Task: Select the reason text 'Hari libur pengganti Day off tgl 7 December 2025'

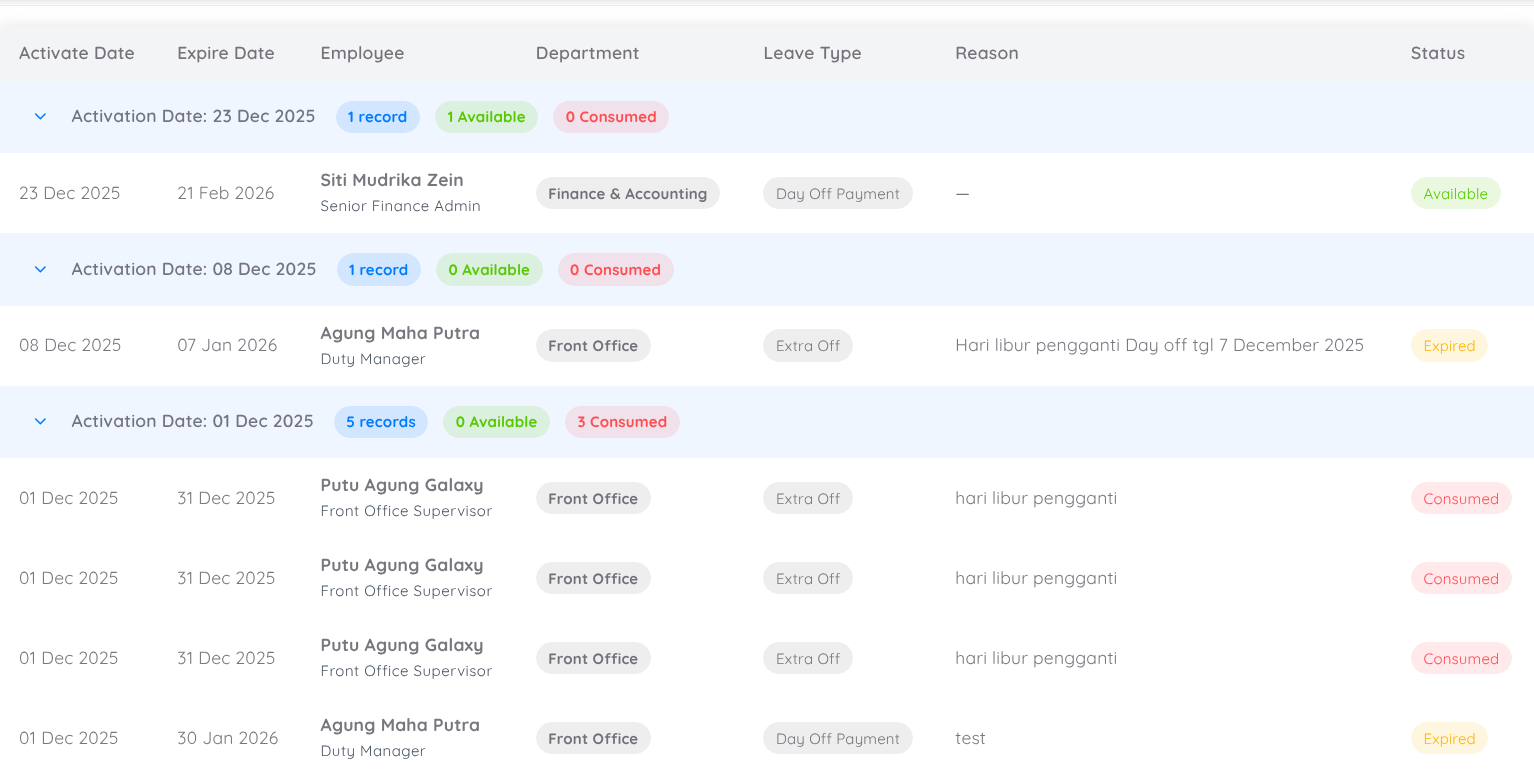Action: [1159, 346]
